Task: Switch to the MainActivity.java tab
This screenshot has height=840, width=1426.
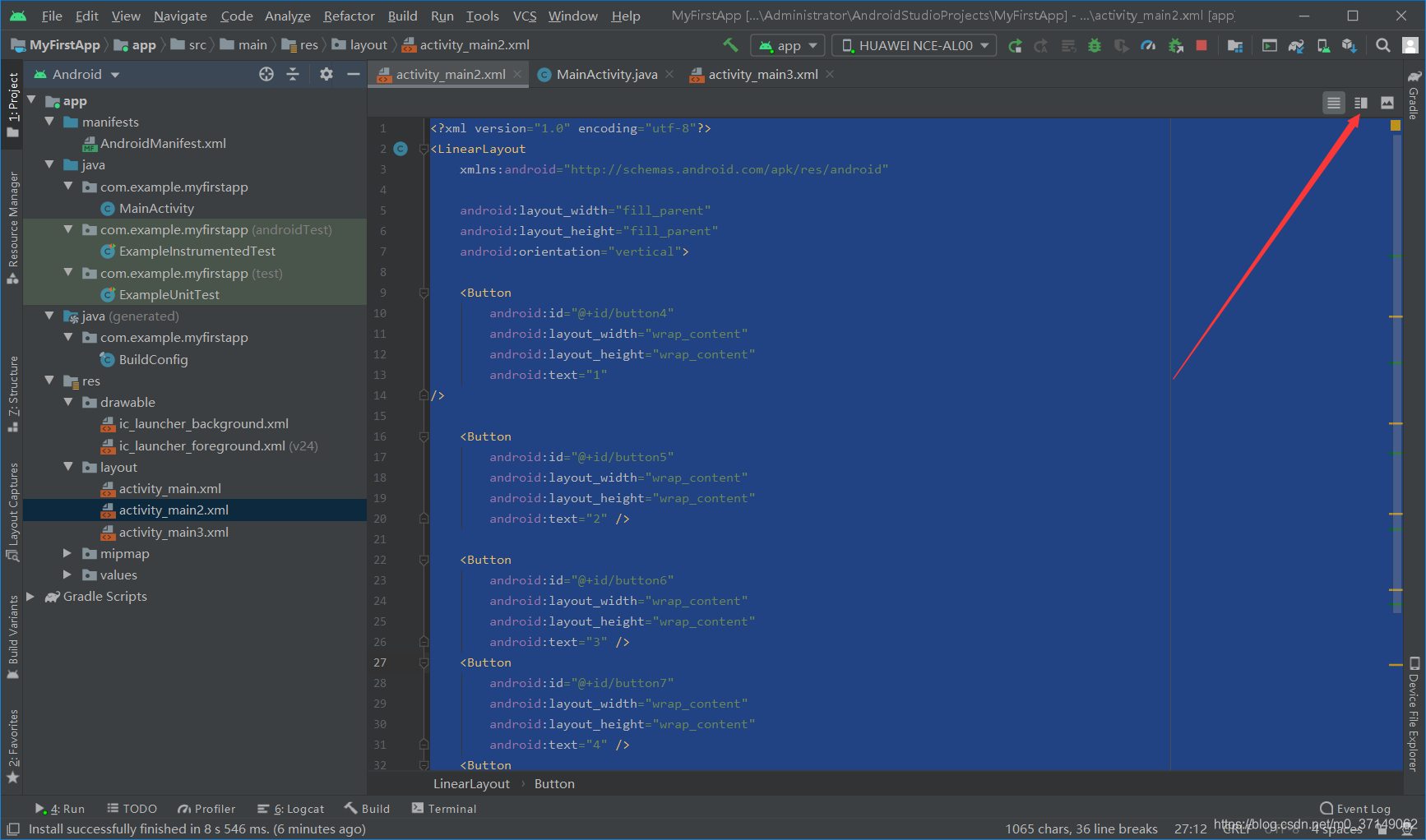Action: click(606, 75)
